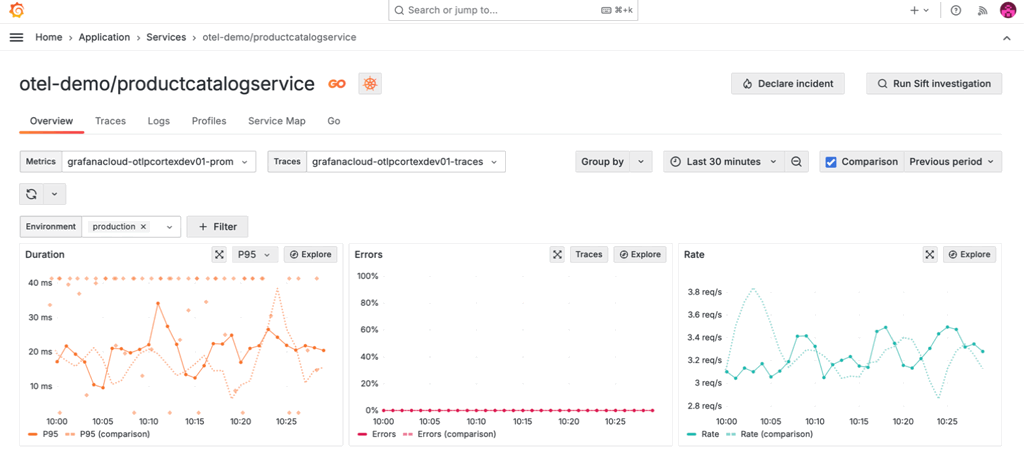This screenshot has width=1024, height=452.
Task: Select the Overview tab
Action: pos(52,121)
